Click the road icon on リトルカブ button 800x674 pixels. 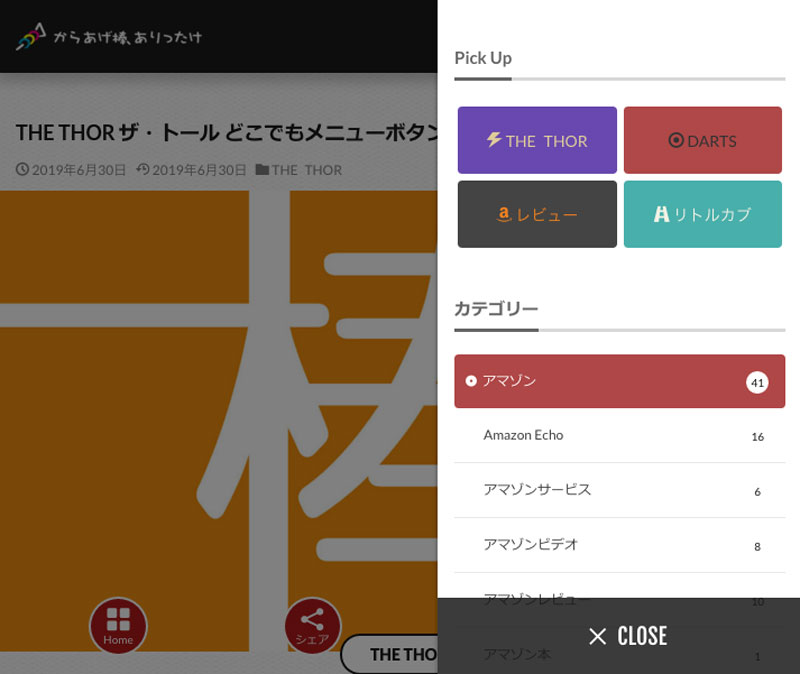[x=661, y=214]
